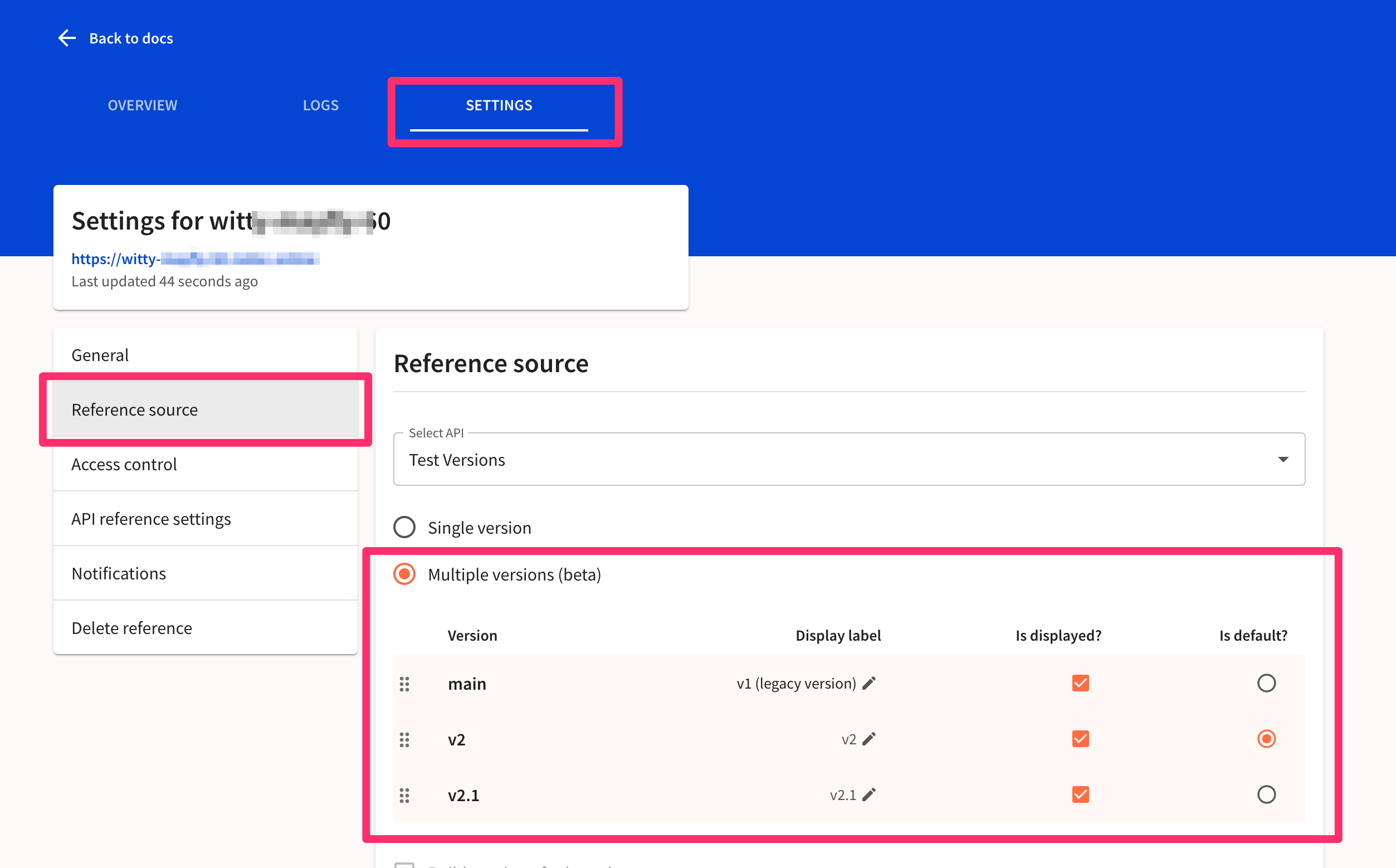
Task: Grab the drag handle for main row
Action: point(404,684)
